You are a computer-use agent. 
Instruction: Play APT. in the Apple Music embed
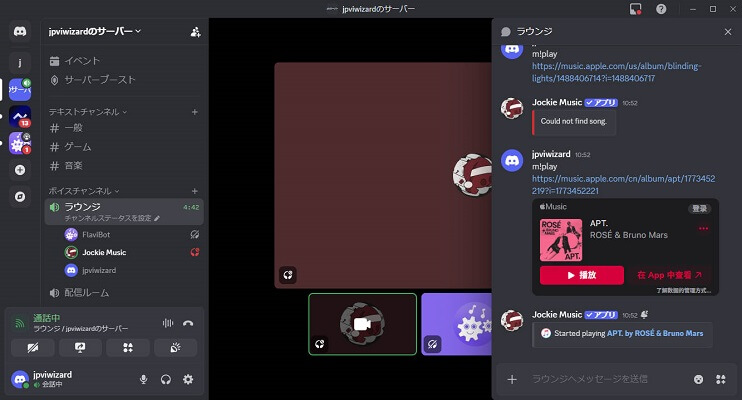[x=582, y=275]
